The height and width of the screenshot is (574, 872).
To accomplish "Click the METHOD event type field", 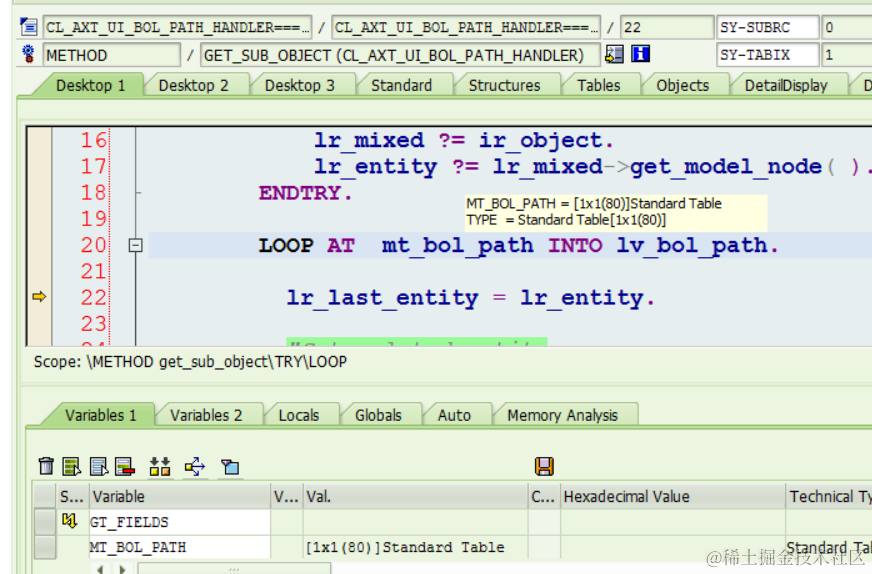I will (x=112, y=55).
